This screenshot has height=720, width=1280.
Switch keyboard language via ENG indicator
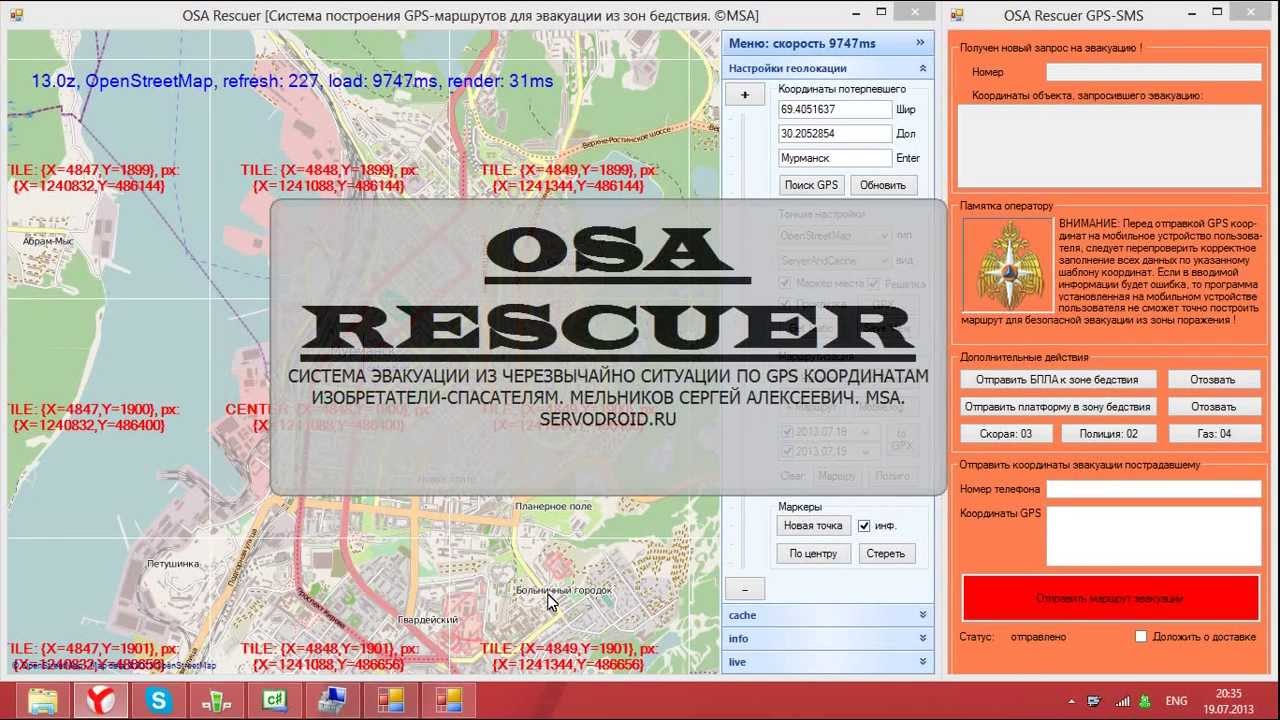pyautogui.click(x=1176, y=701)
